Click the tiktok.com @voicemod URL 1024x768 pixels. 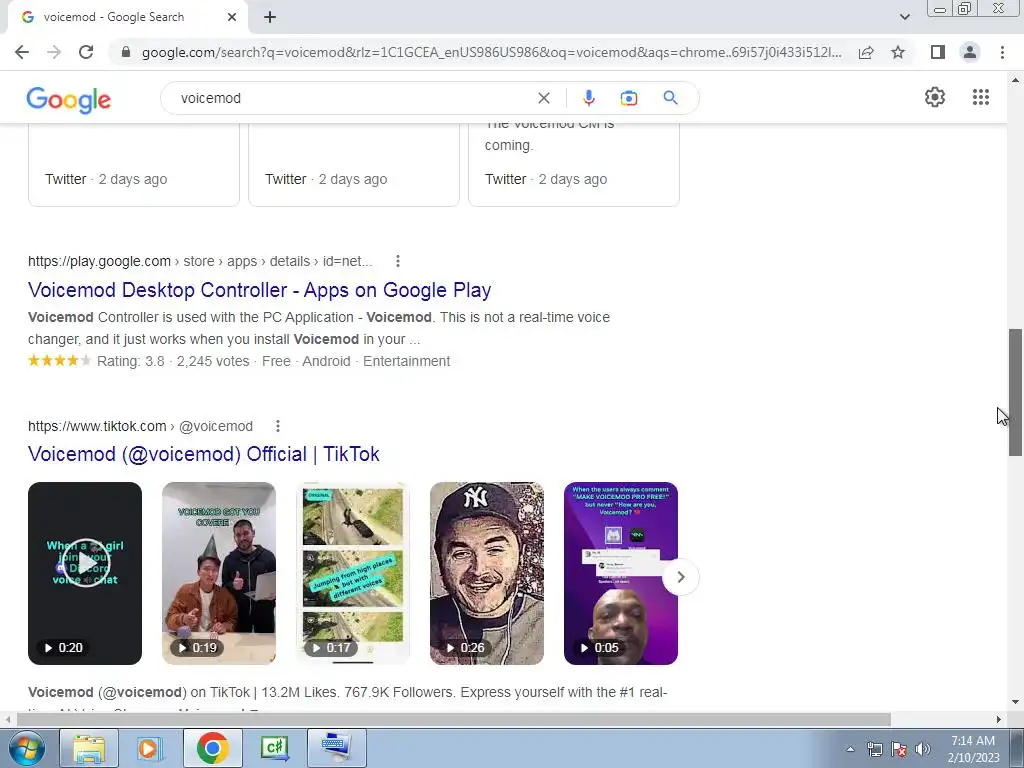140,426
